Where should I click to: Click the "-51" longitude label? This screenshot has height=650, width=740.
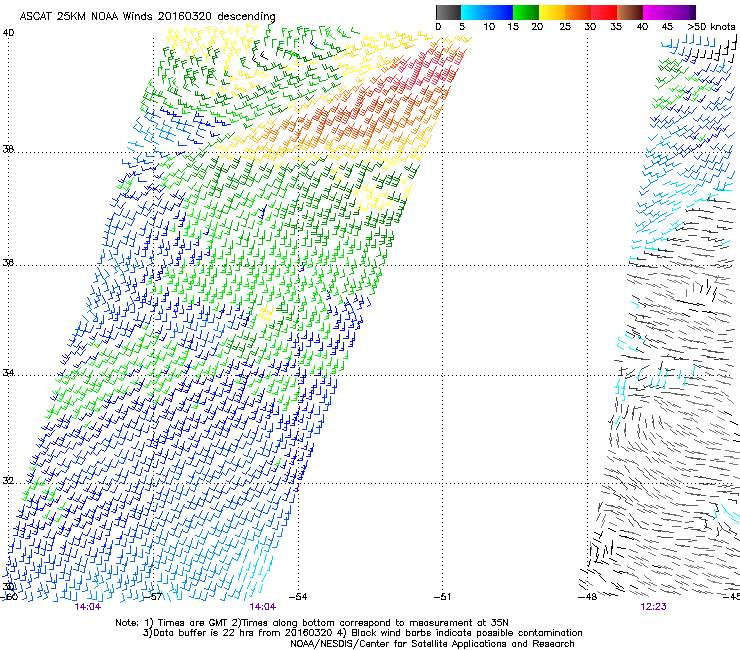point(443,597)
